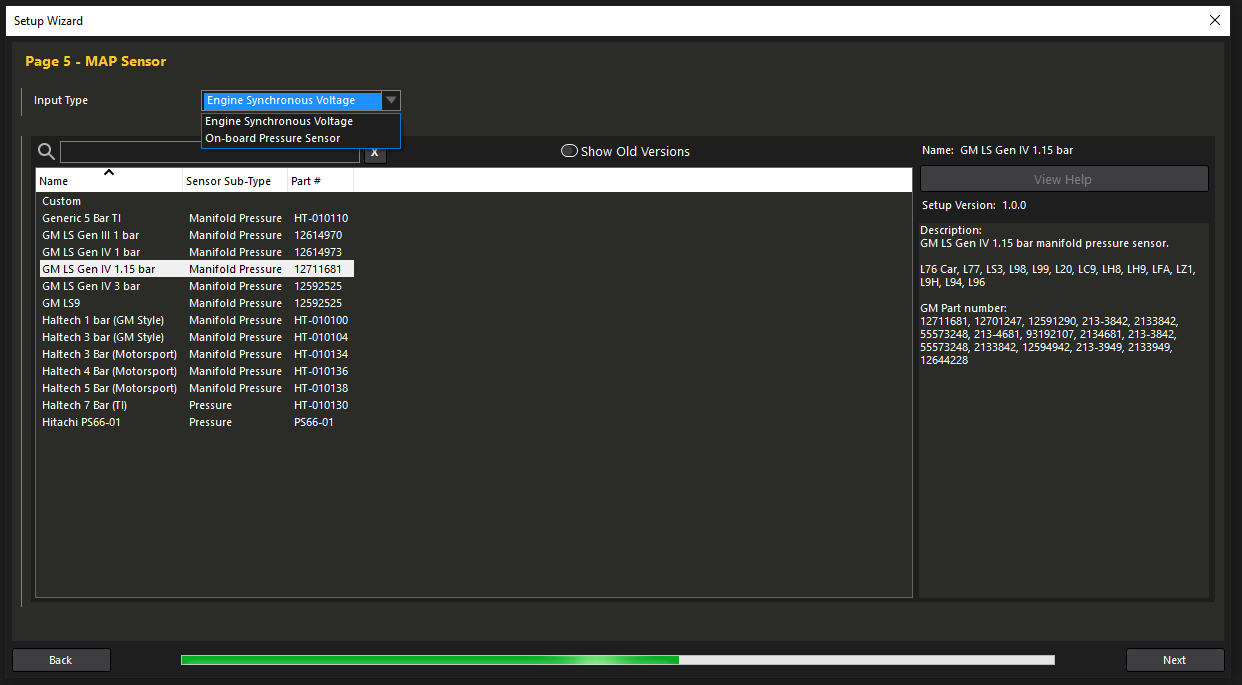Click part number HT-010136
This screenshot has width=1242, height=685.
[321, 371]
